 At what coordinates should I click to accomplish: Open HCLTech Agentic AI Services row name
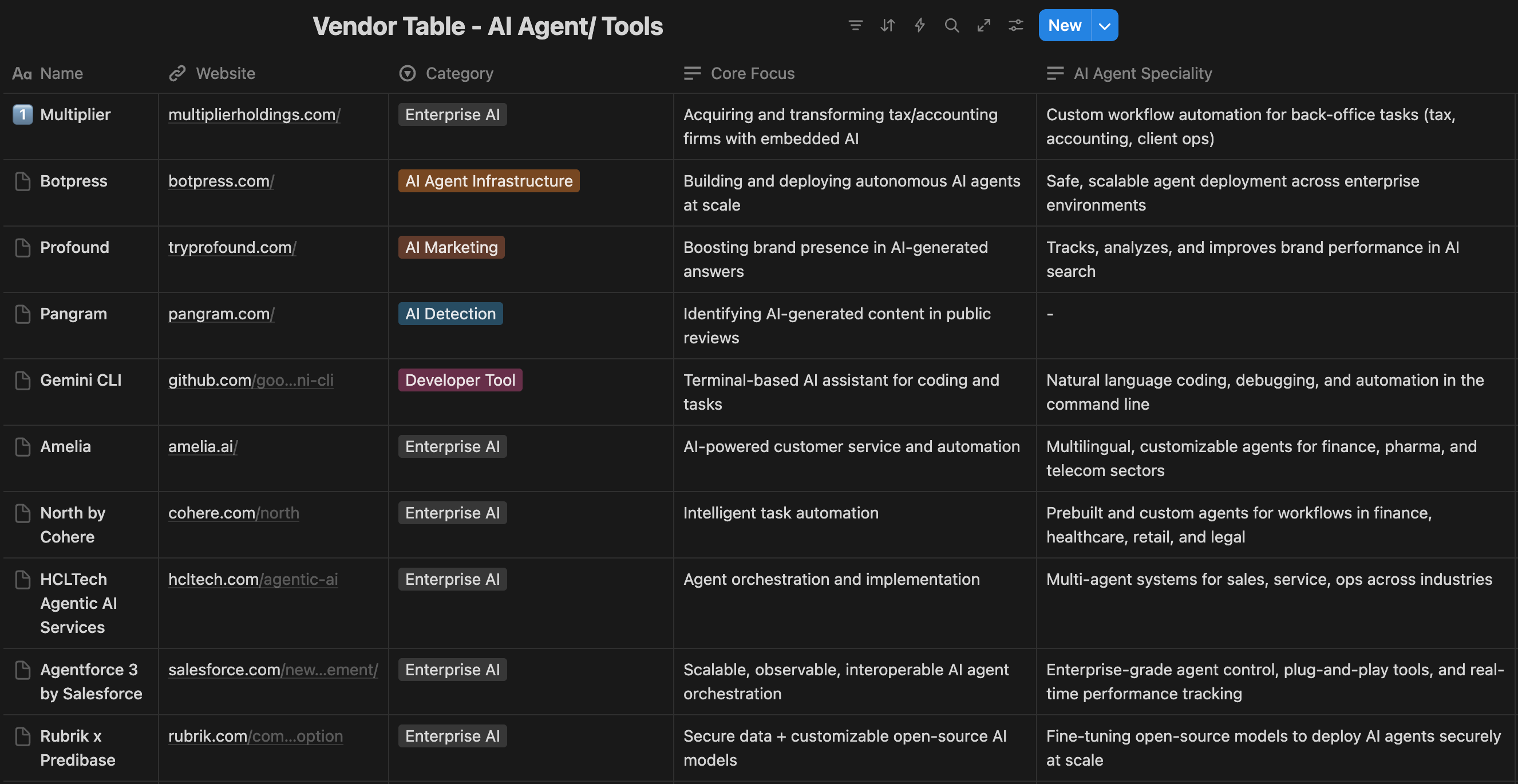78,603
